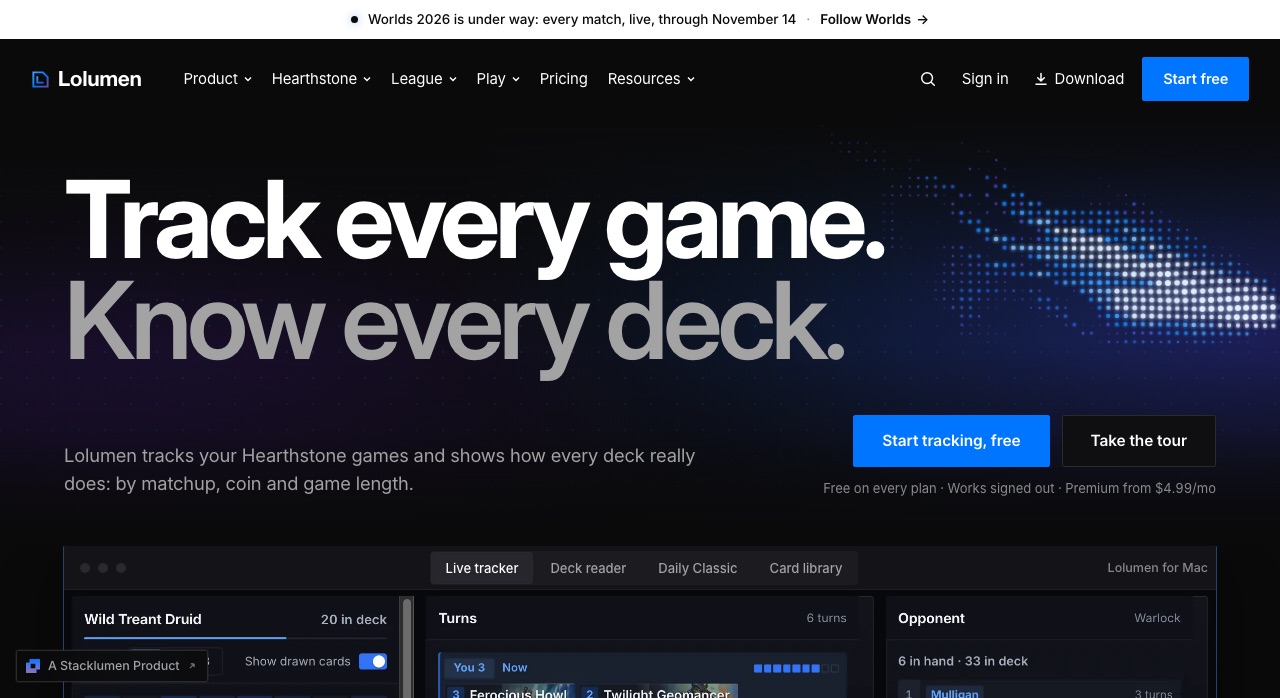Click '6 in hand · 33 in deck'
Viewport: 1280px width, 698px height.
pos(963,661)
